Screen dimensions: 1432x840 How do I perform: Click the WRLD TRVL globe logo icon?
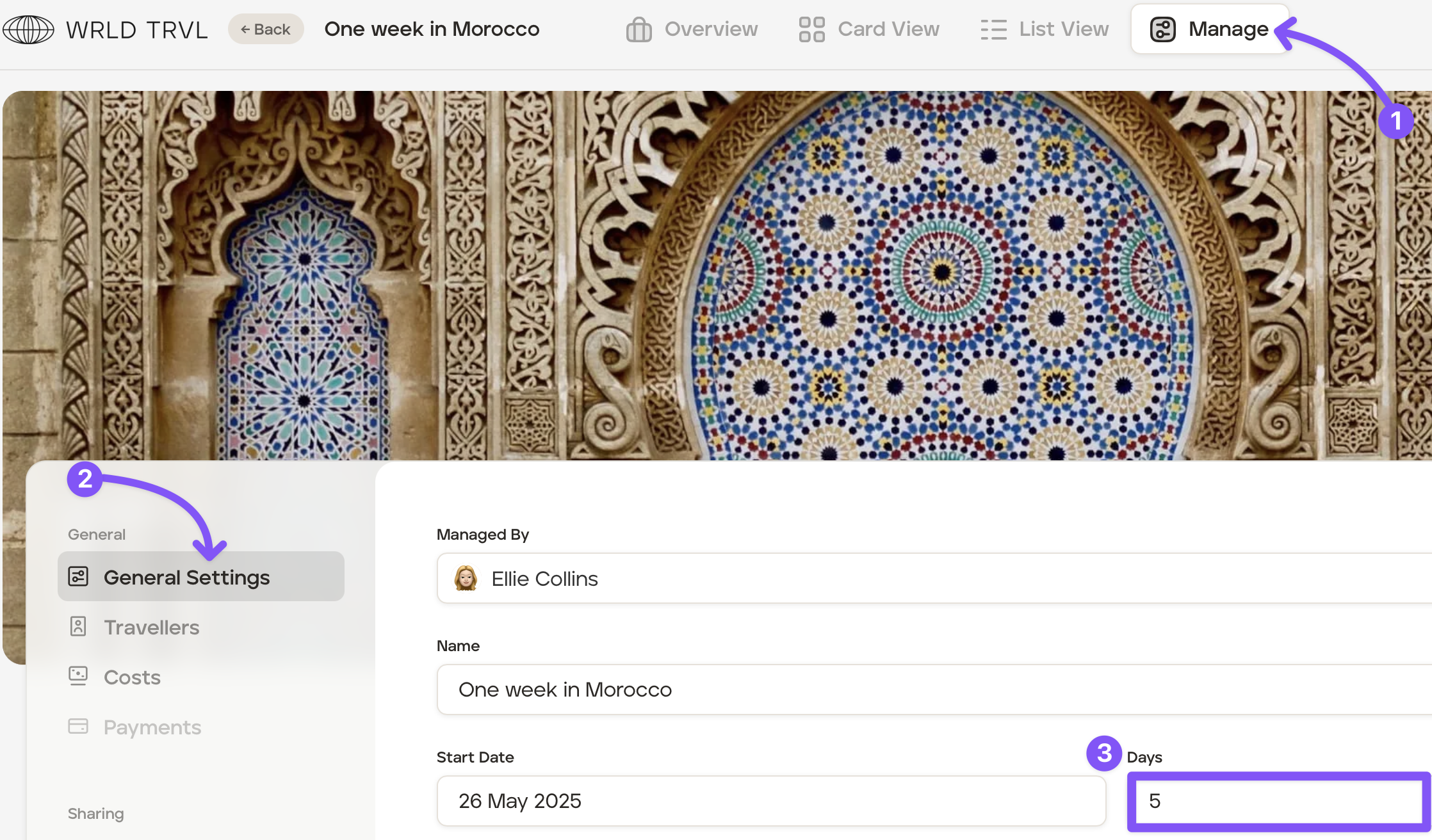click(x=28, y=29)
